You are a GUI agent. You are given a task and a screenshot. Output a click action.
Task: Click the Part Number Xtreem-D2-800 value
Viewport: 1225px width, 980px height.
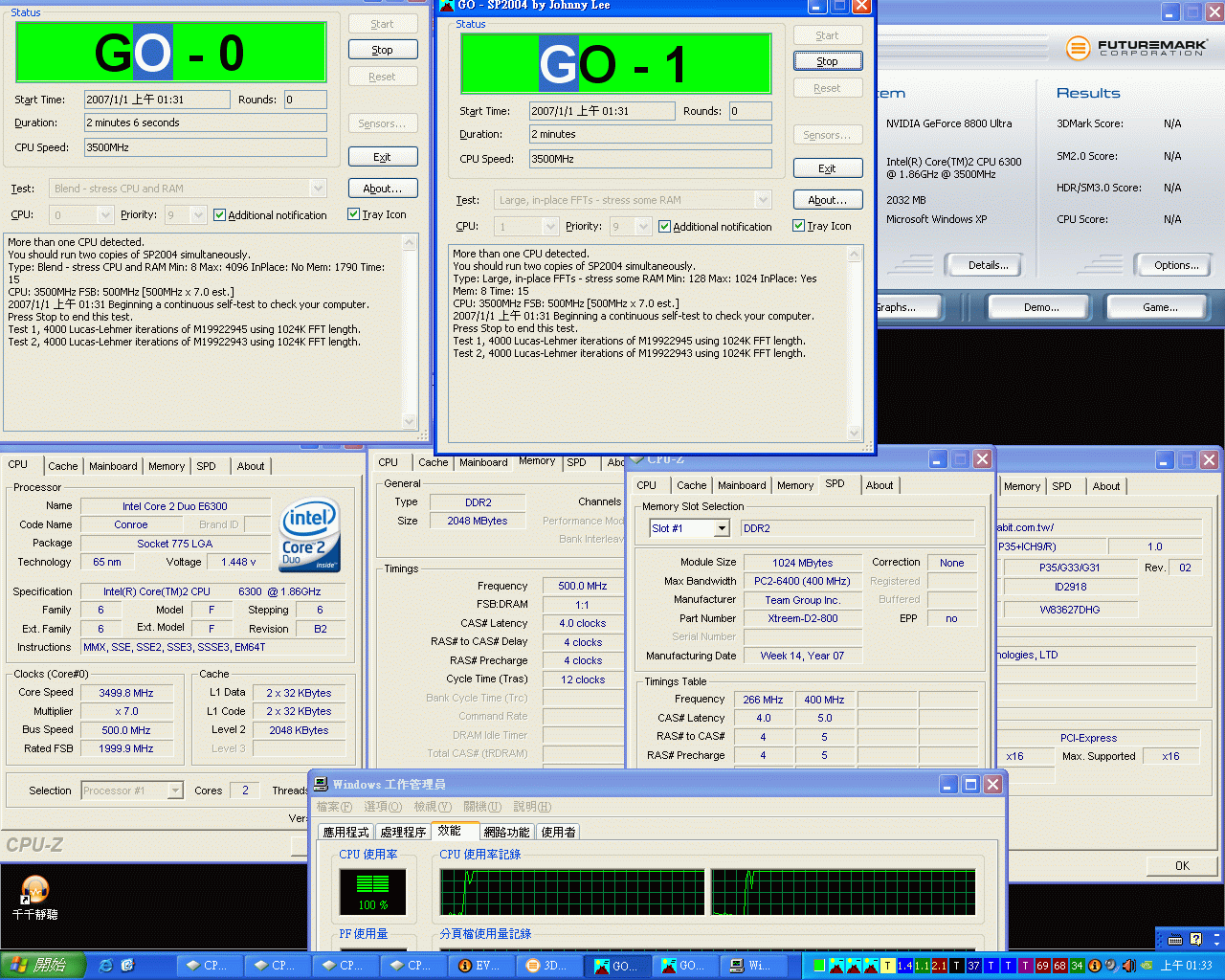tap(802, 618)
